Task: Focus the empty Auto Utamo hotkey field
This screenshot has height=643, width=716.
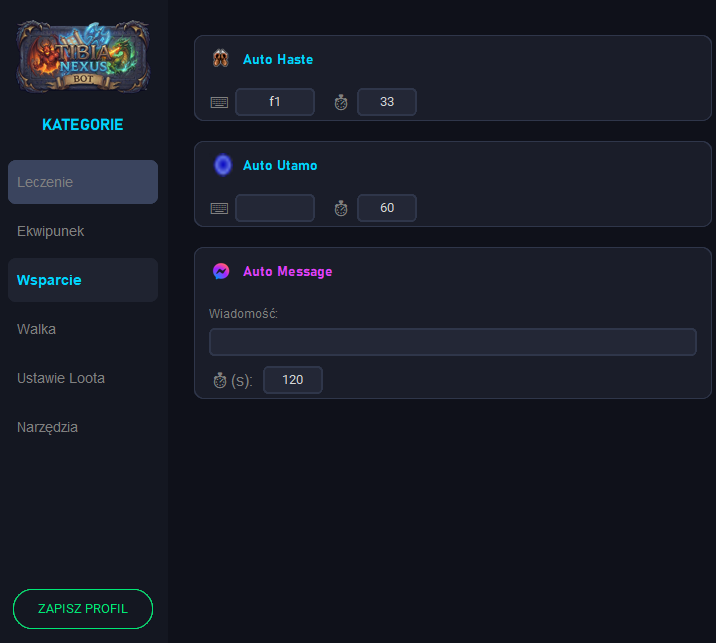Action: click(275, 208)
